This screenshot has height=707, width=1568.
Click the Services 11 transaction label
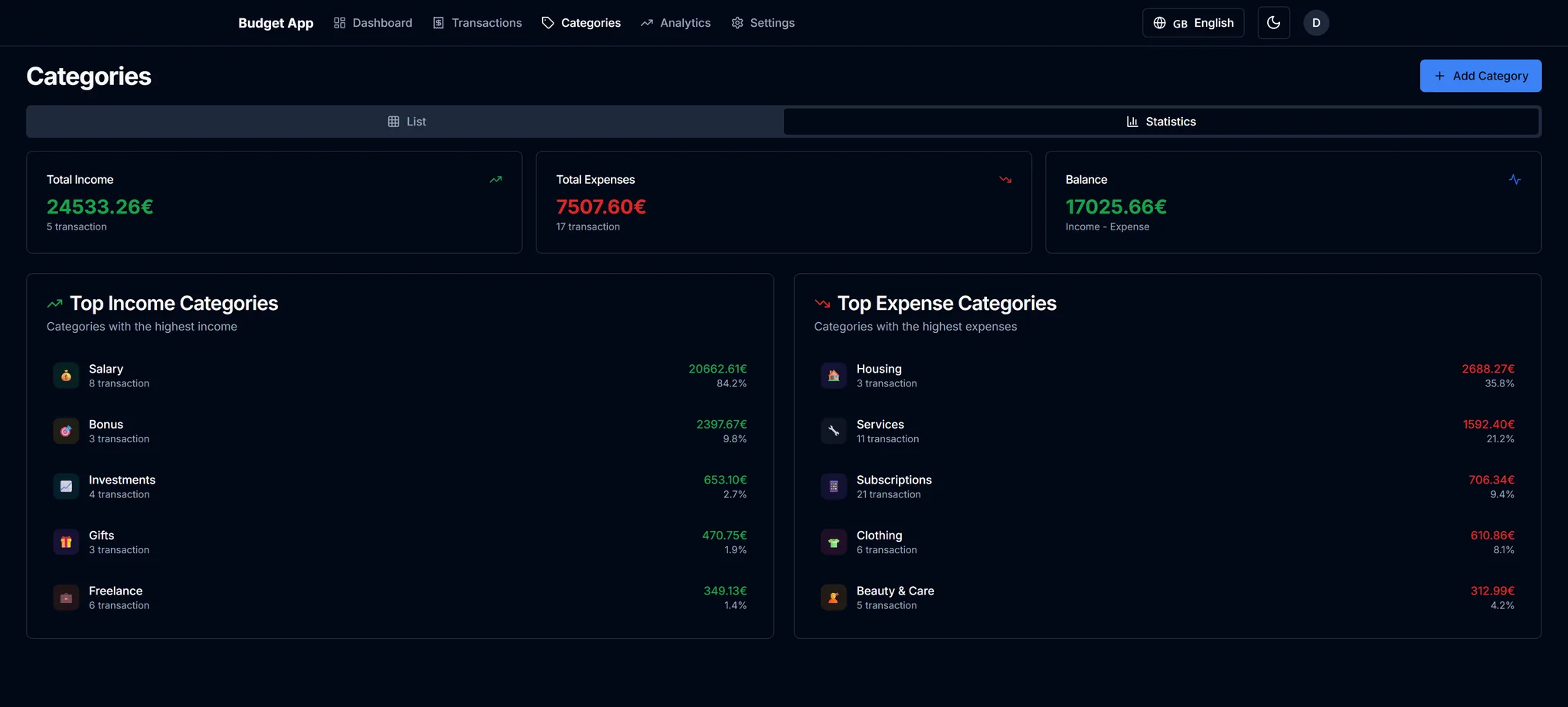click(x=887, y=439)
